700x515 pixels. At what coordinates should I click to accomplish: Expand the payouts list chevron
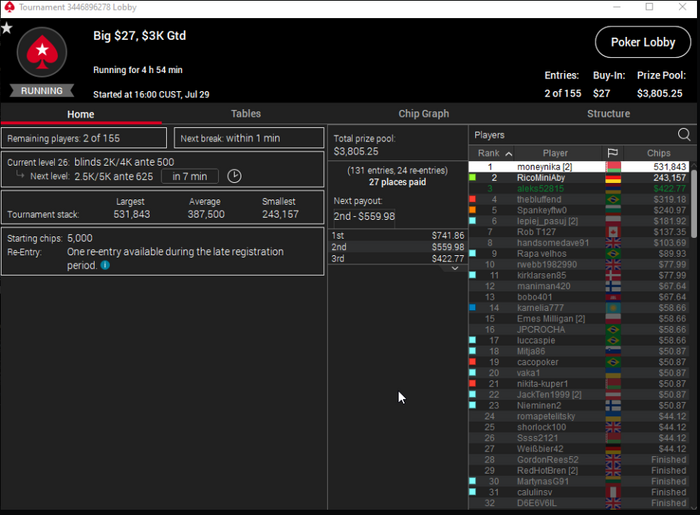point(455,268)
